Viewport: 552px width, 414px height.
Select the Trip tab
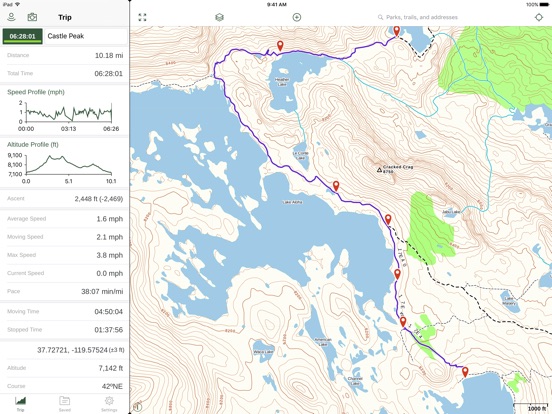20,404
